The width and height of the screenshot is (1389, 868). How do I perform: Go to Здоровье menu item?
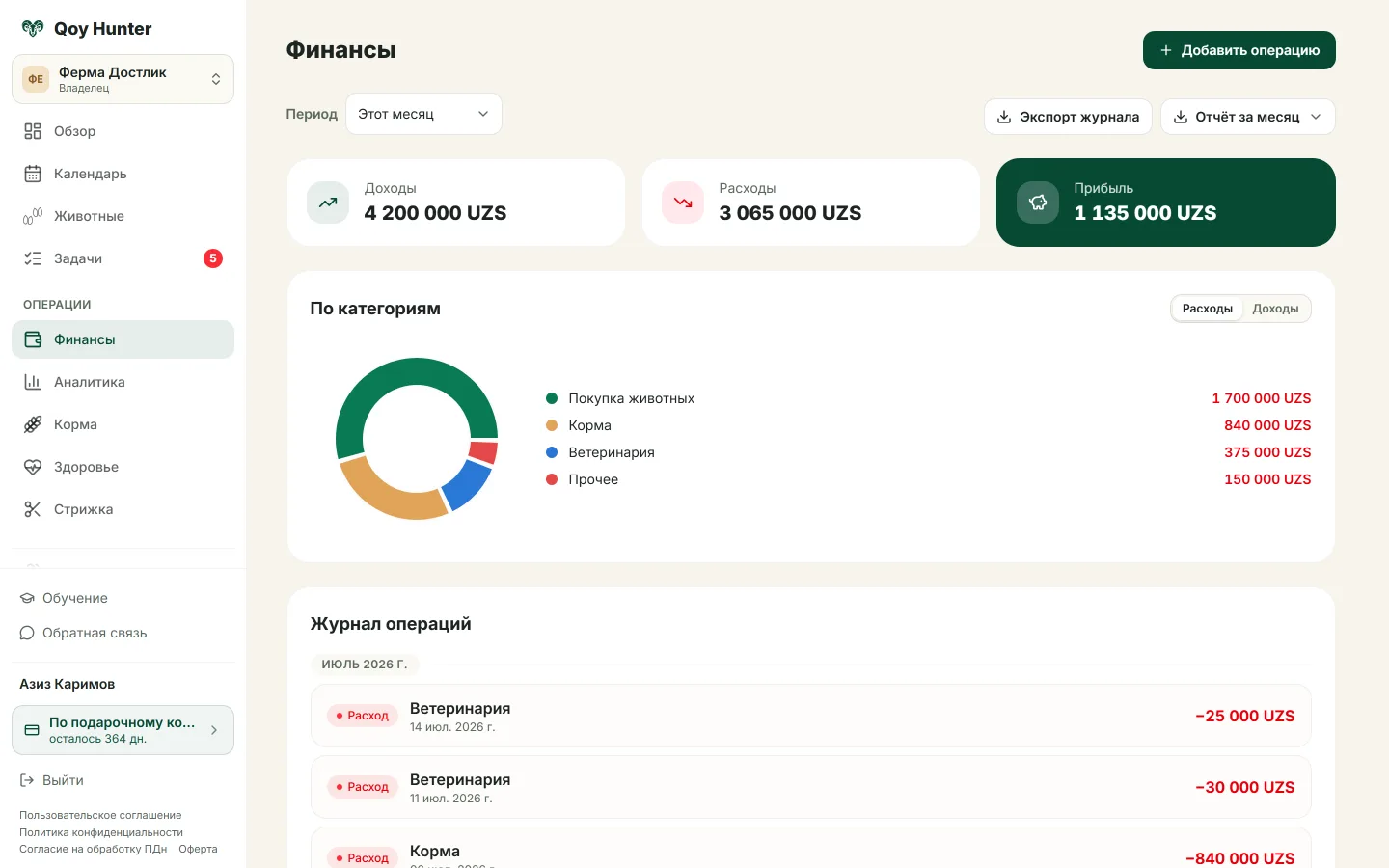[123, 467]
